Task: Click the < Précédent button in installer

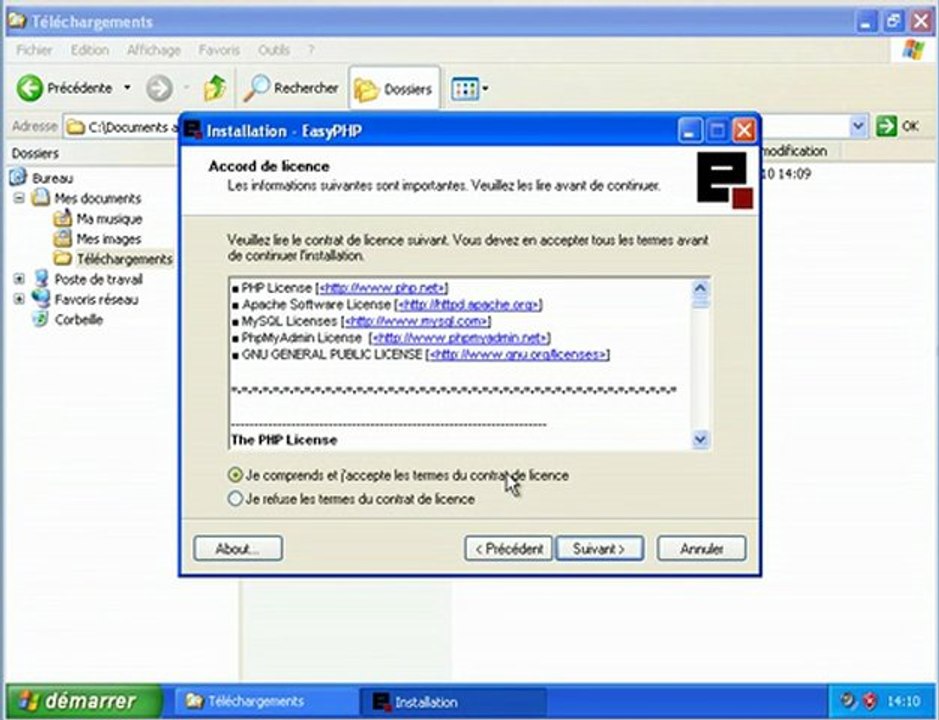Action: (x=508, y=548)
